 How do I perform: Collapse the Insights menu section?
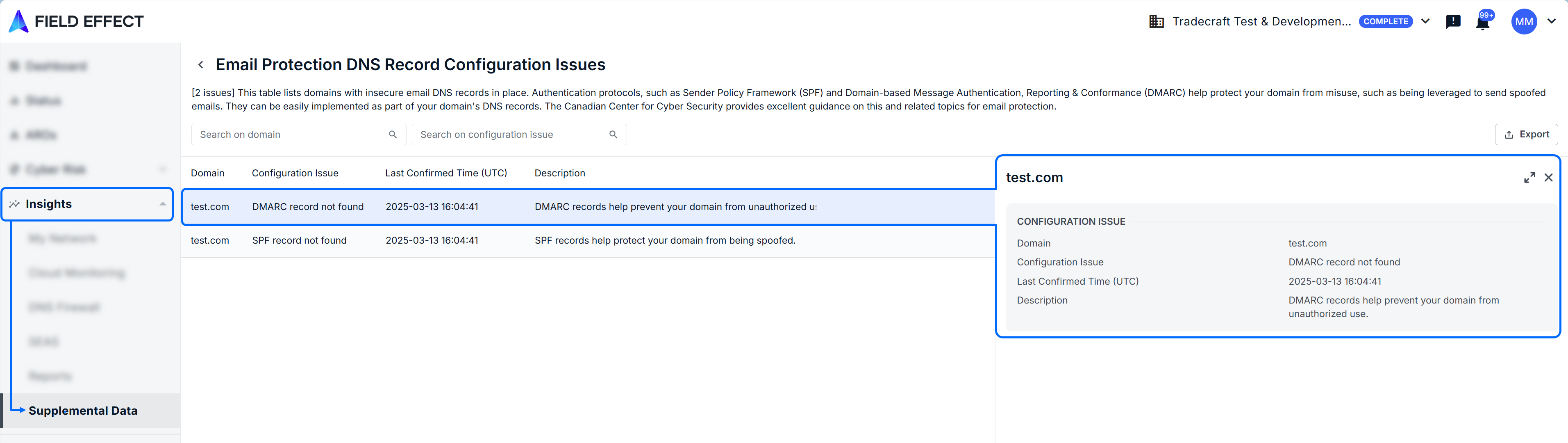163,204
